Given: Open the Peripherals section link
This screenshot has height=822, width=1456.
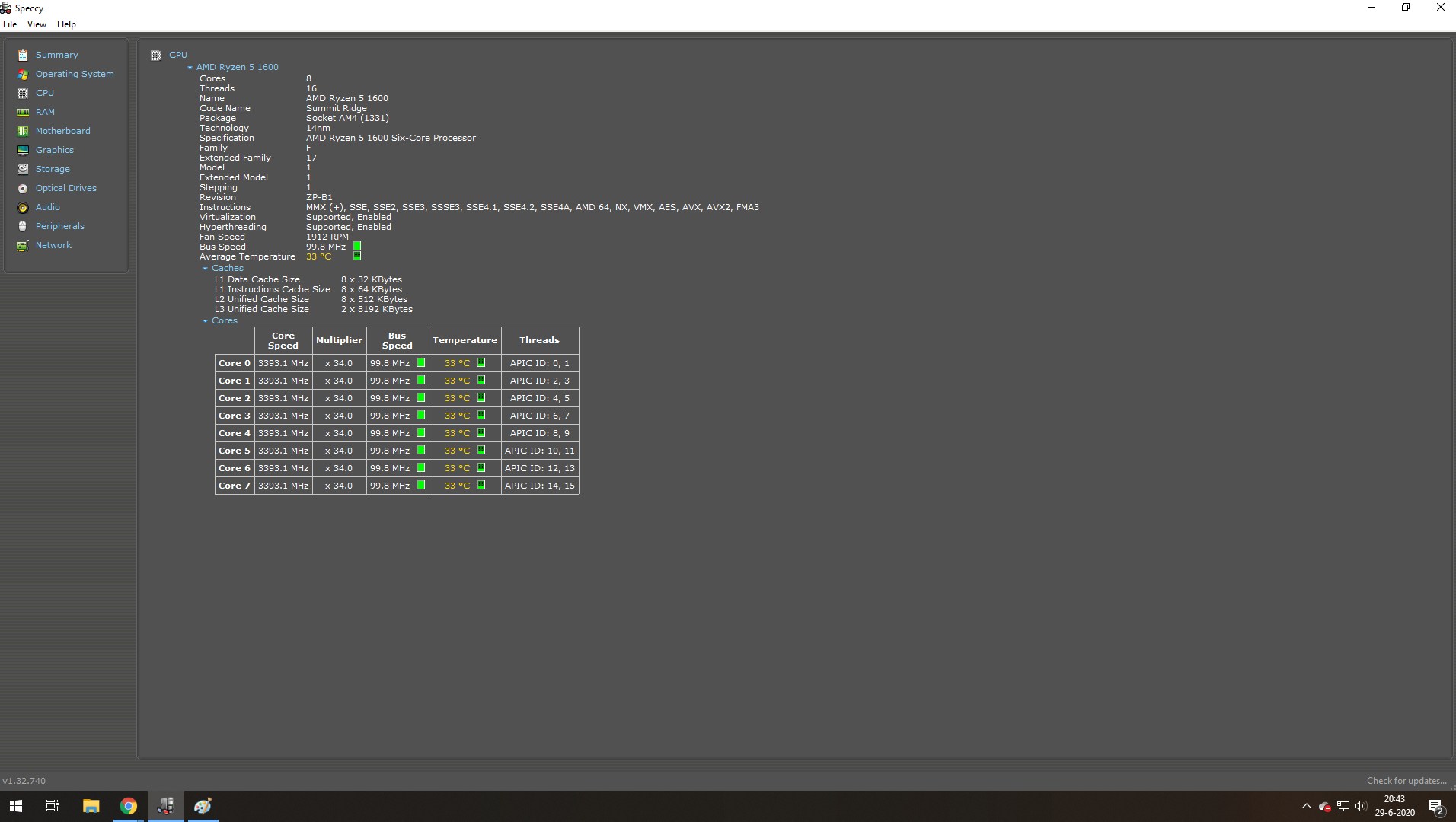Looking at the screenshot, I should pyautogui.click(x=60, y=226).
